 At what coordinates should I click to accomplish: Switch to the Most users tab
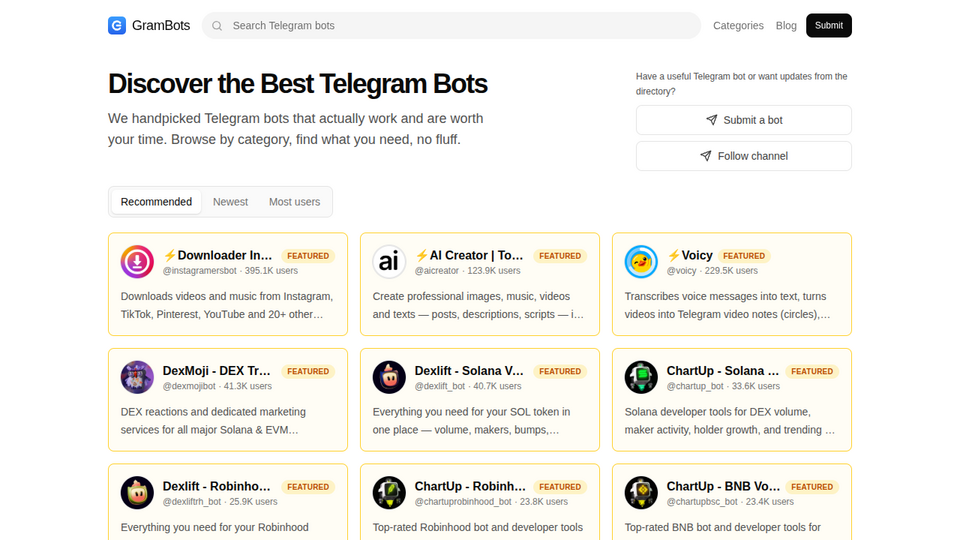294,202
